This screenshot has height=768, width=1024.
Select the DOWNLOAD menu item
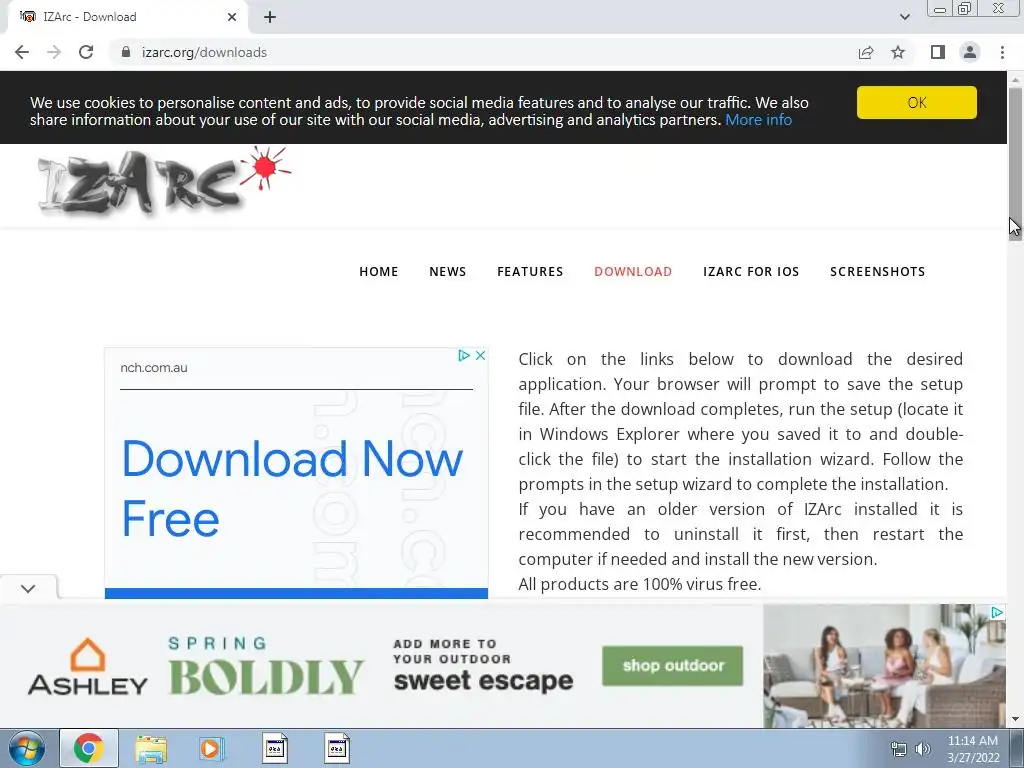[x=633, y=272]
